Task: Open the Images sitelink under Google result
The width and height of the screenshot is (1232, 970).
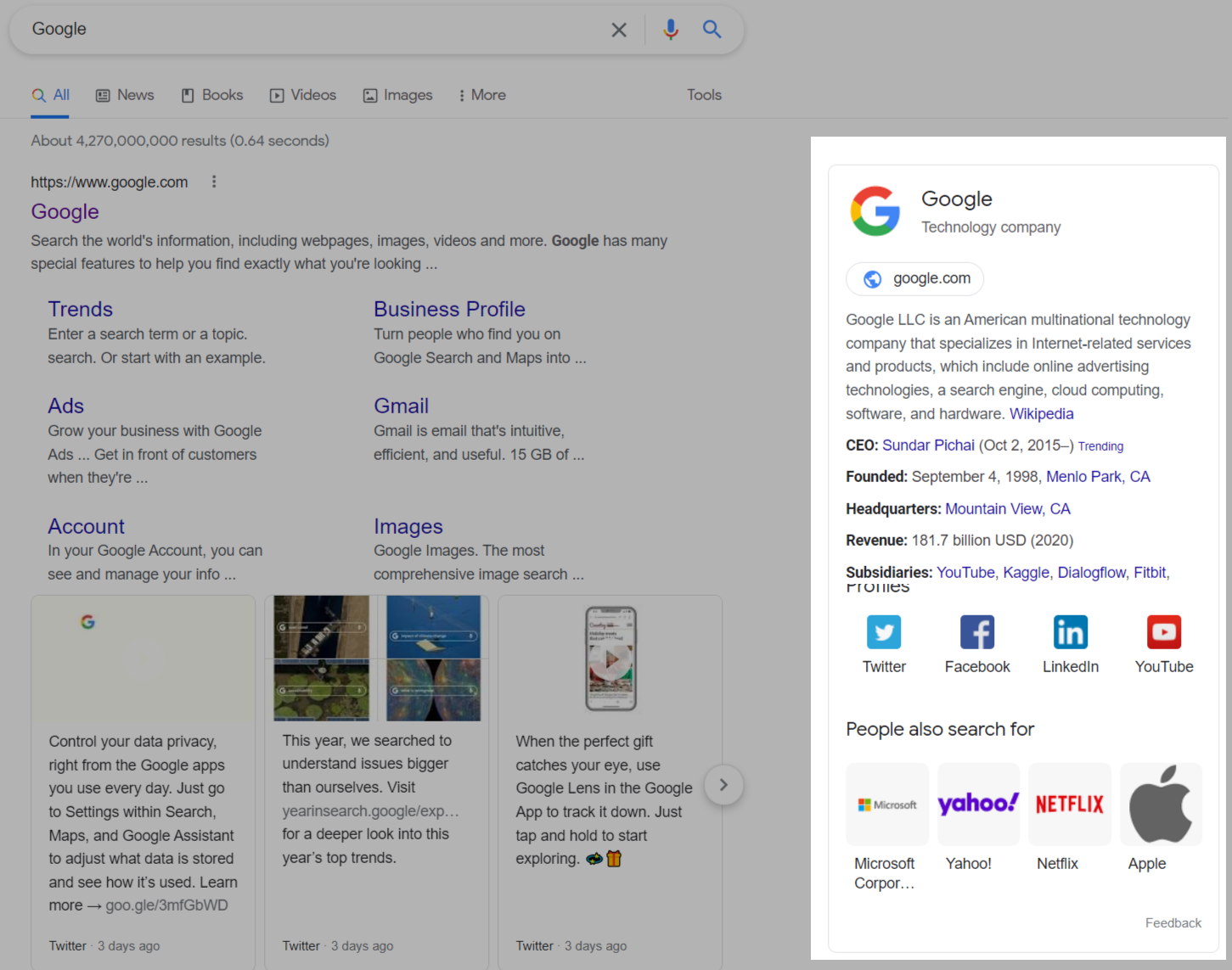Action: [x=408, y=526]
